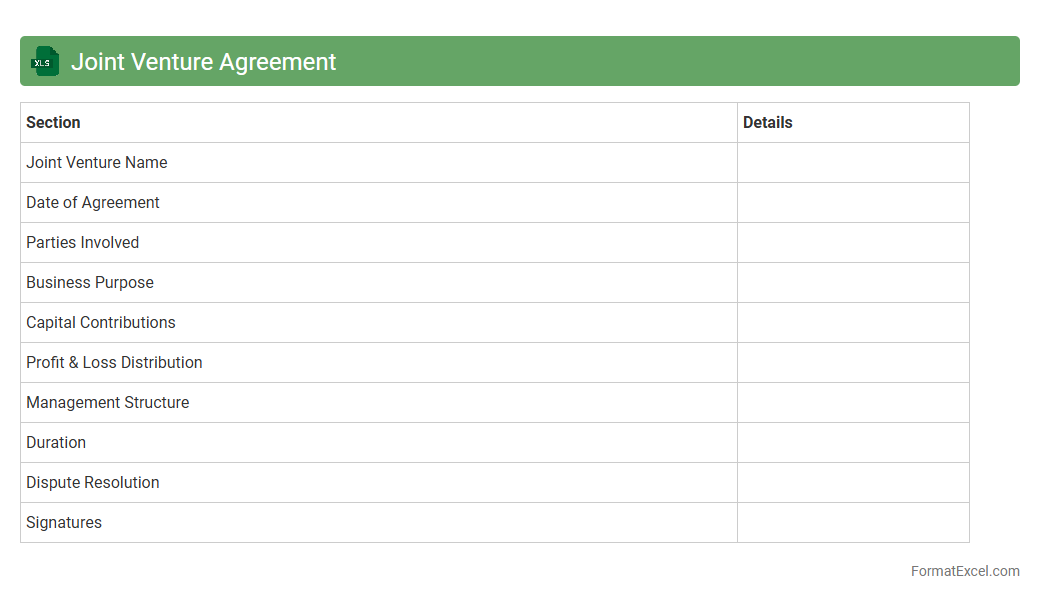Click the Details cell for Business Purpose

853,282
